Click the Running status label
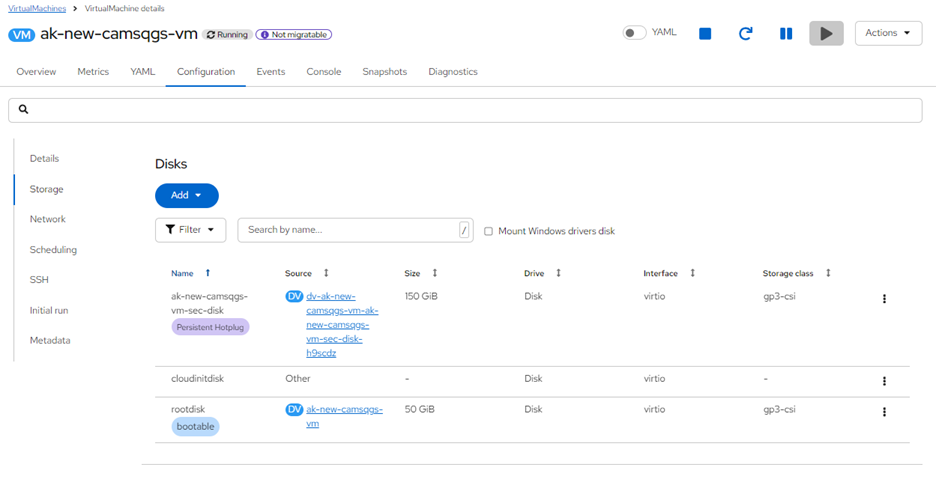 (227, 35)
